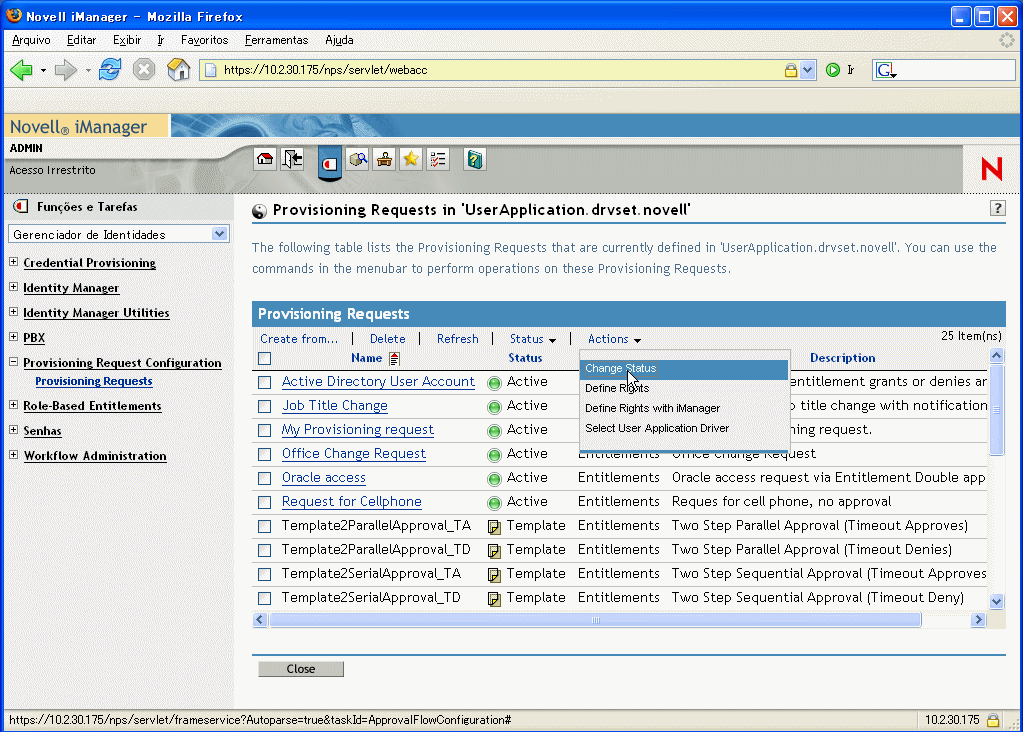Open the Gerenciador de Identidades dropdown
This screenshot has height=732, width=1023.
[120, 234]
